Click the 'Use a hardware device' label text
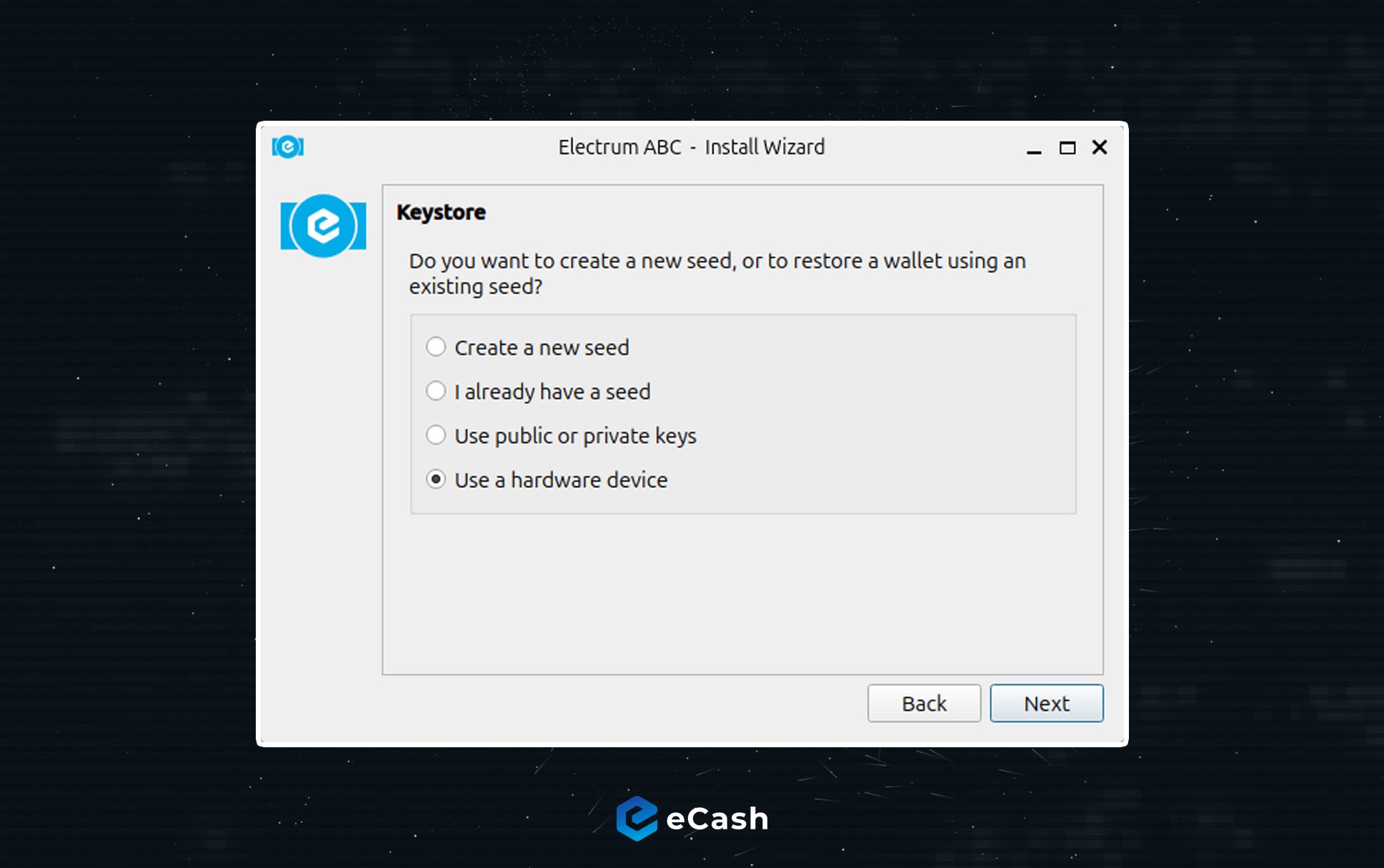 [561, 480]
